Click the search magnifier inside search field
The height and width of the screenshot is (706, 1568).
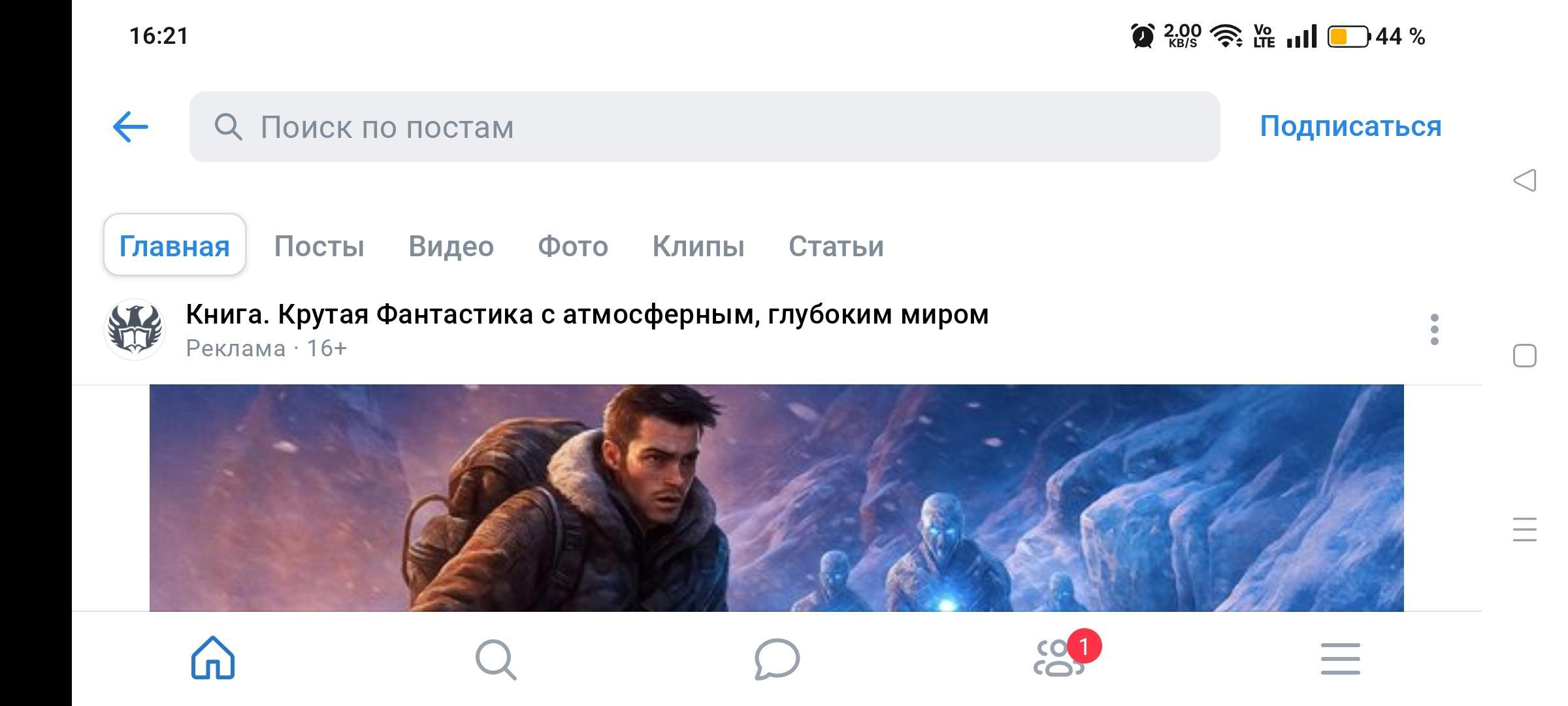coord(228,127)
